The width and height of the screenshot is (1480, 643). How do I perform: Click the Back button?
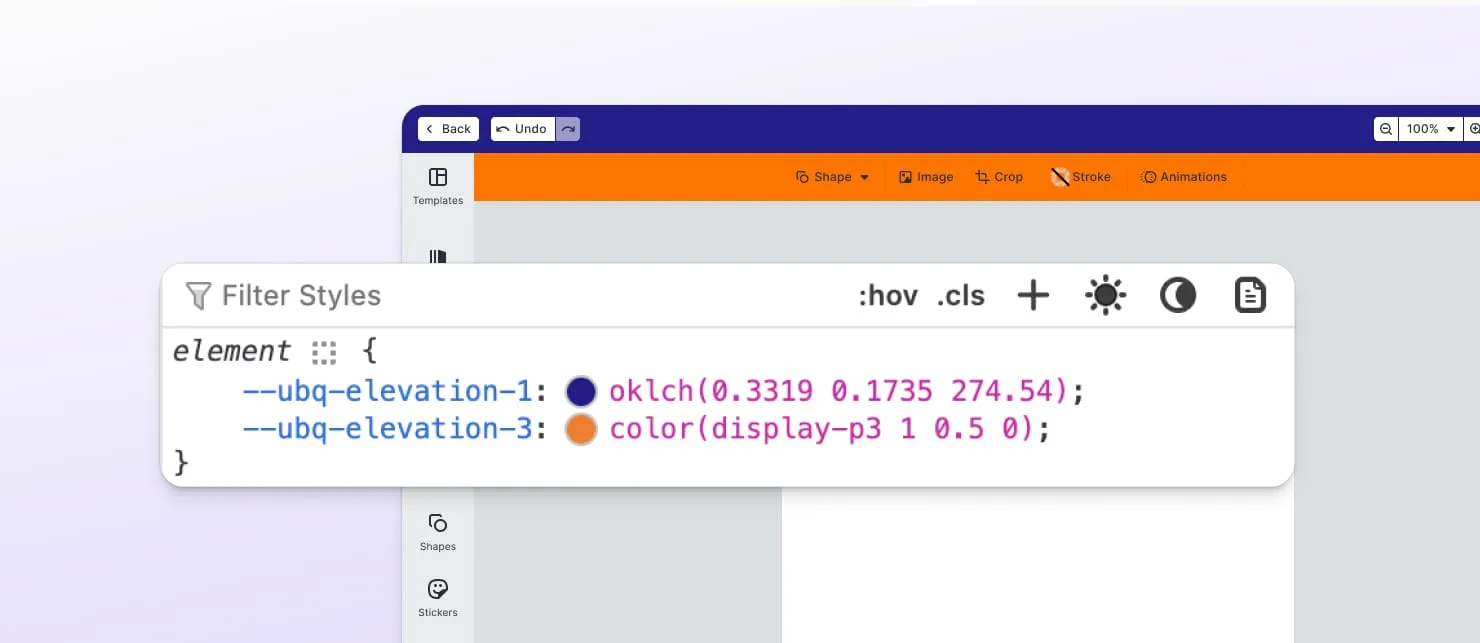coord(448,129)
